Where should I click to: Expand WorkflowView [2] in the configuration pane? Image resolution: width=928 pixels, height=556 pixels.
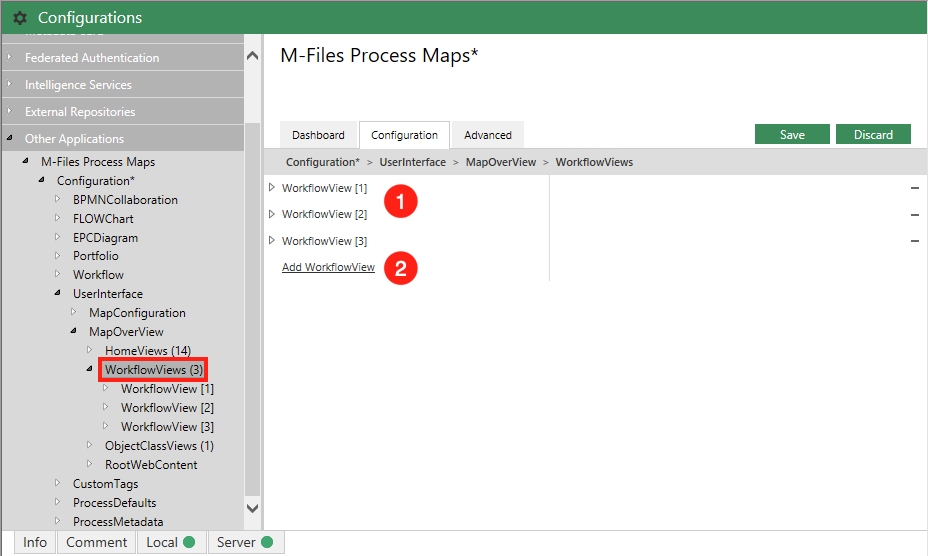pyautogui.click(x=272, y=214)
